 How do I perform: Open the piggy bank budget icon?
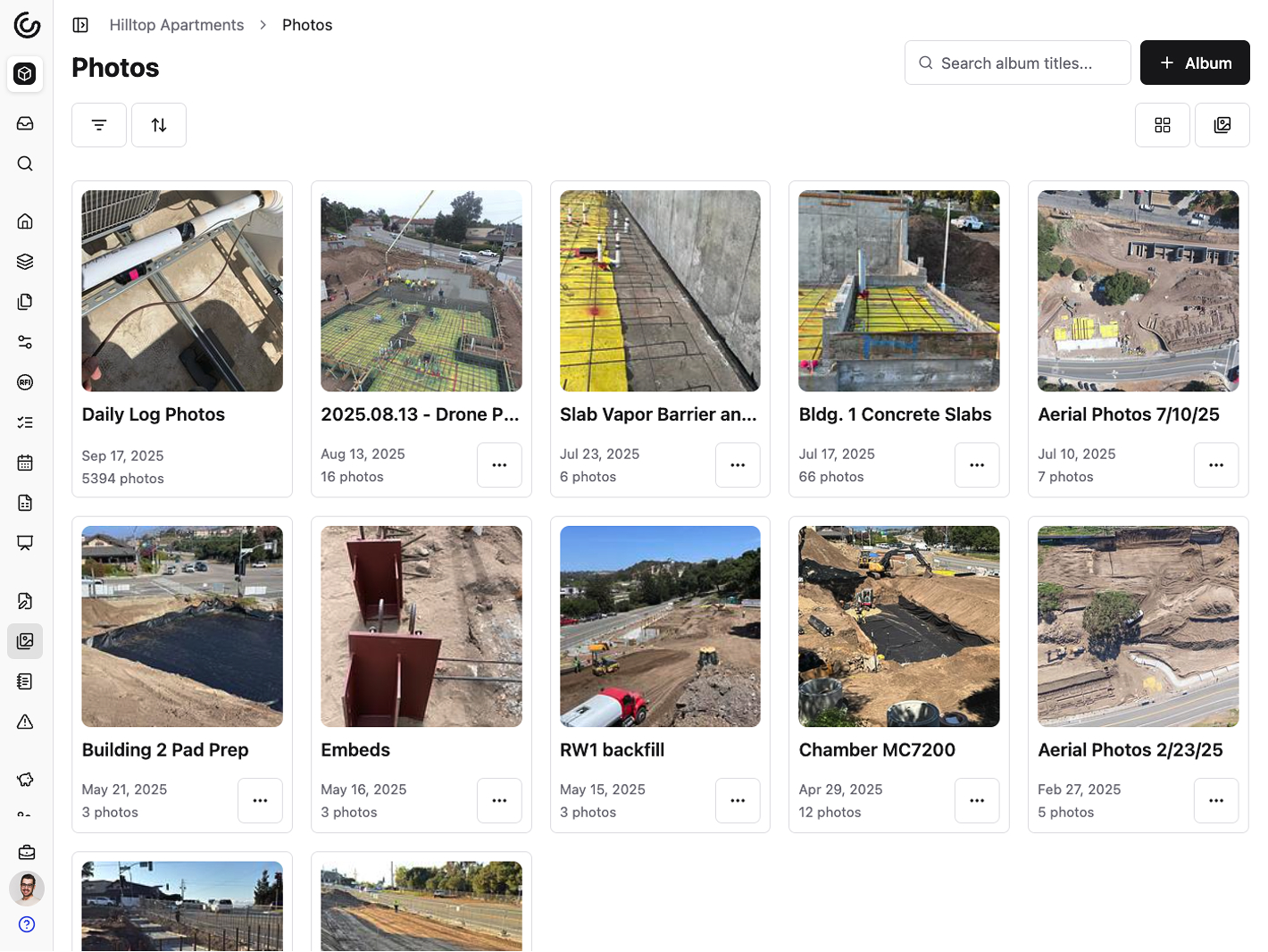(25, 780)
